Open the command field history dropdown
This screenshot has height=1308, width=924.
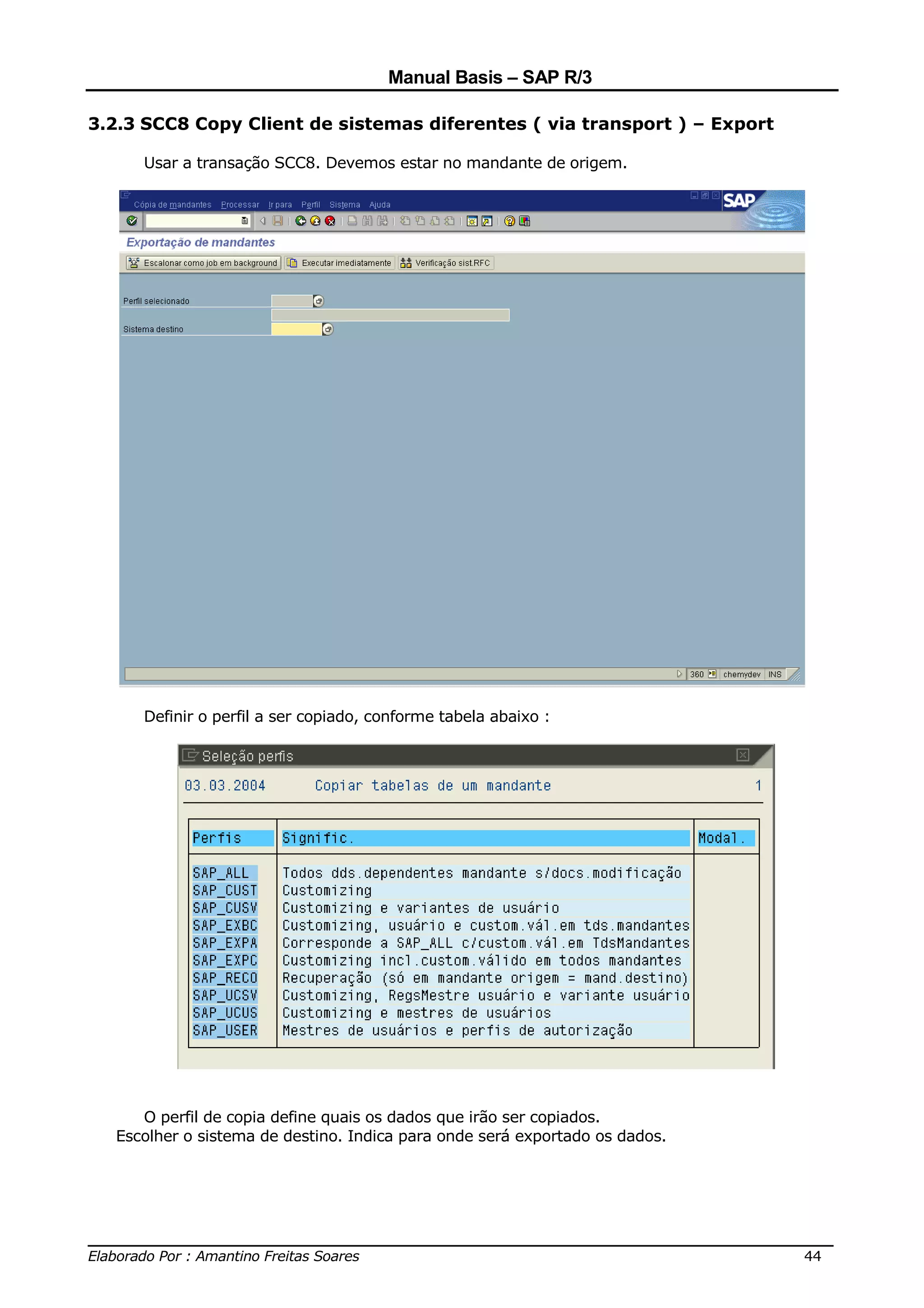point(244,220)
